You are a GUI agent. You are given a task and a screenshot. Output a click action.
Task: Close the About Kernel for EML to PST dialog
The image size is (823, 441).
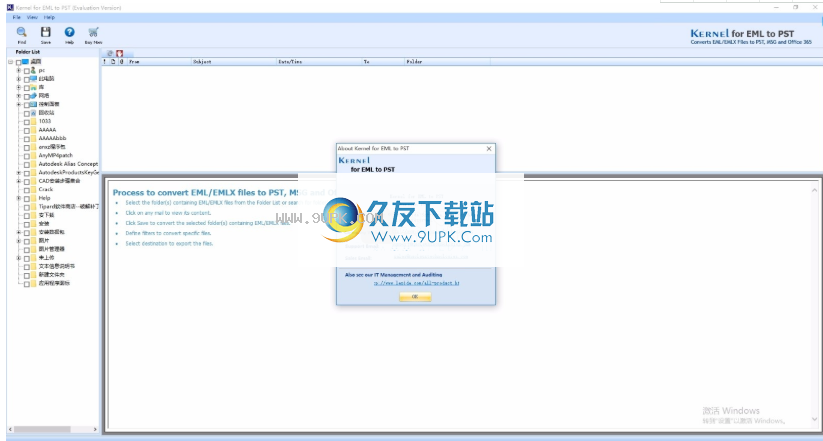[x=489, y=149]
